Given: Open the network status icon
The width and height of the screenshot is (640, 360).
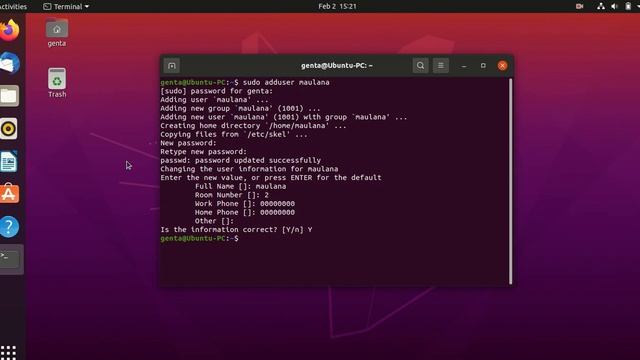Looking at the screenshot, I should (x=601, y=6).
